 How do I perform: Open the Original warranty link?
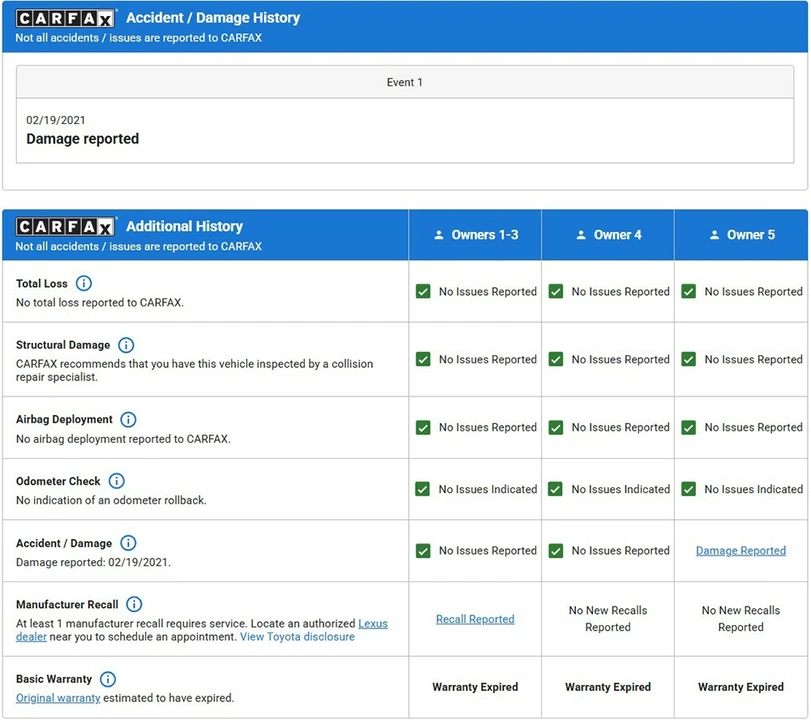58,698
